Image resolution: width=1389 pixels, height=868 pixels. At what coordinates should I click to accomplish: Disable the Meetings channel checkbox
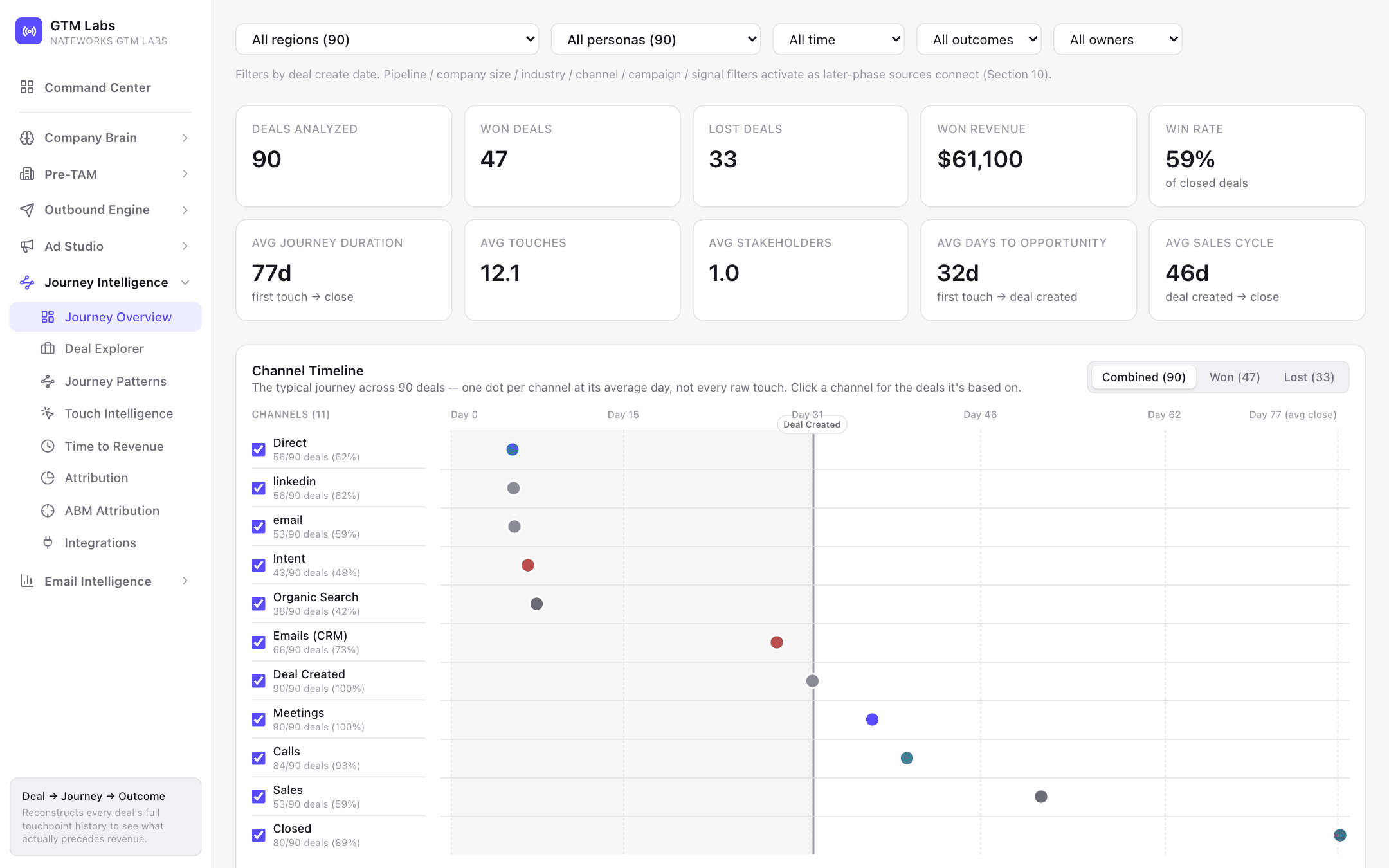[x=259, y=719]
